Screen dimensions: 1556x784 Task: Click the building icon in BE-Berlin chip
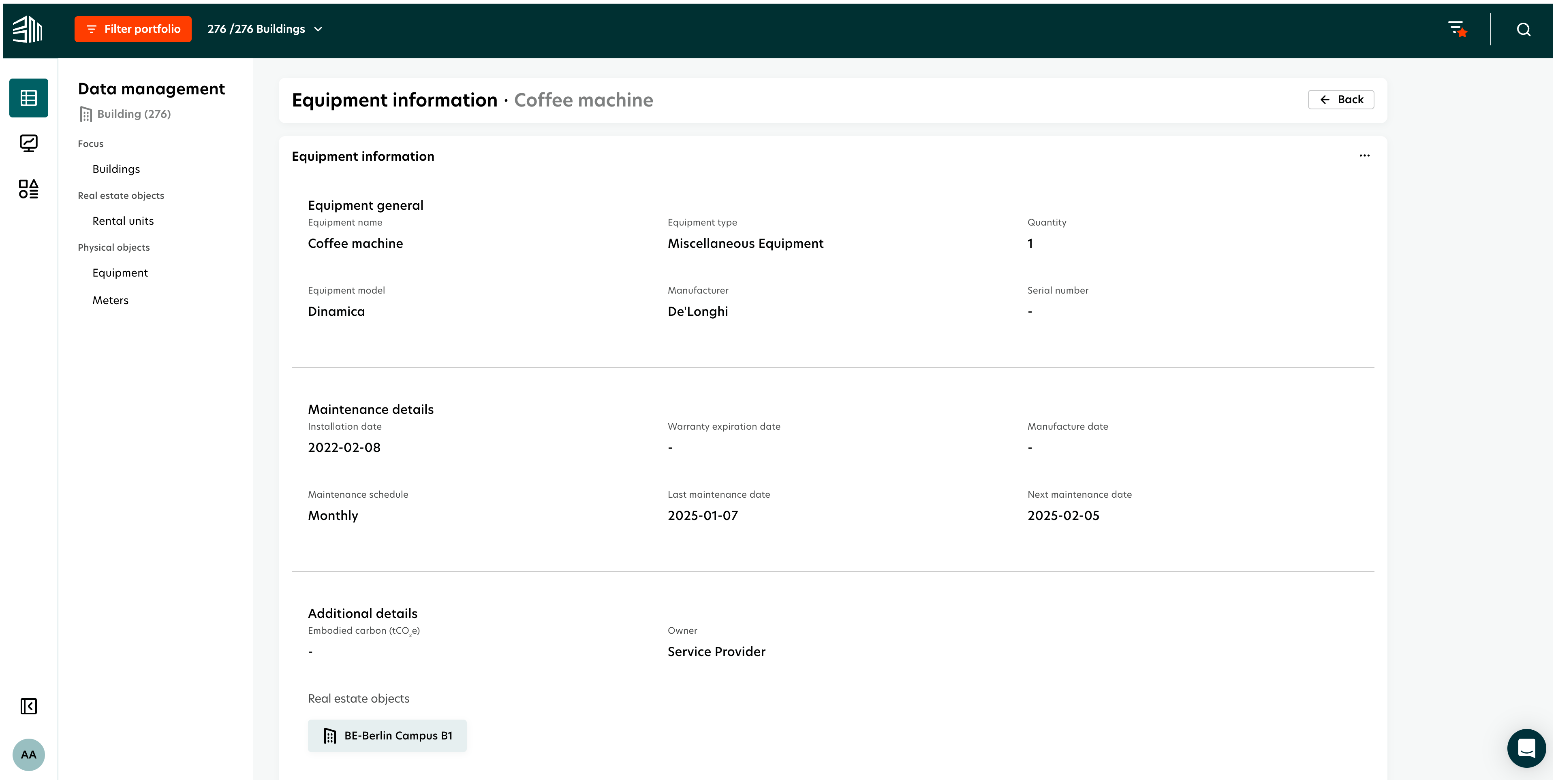330,736
